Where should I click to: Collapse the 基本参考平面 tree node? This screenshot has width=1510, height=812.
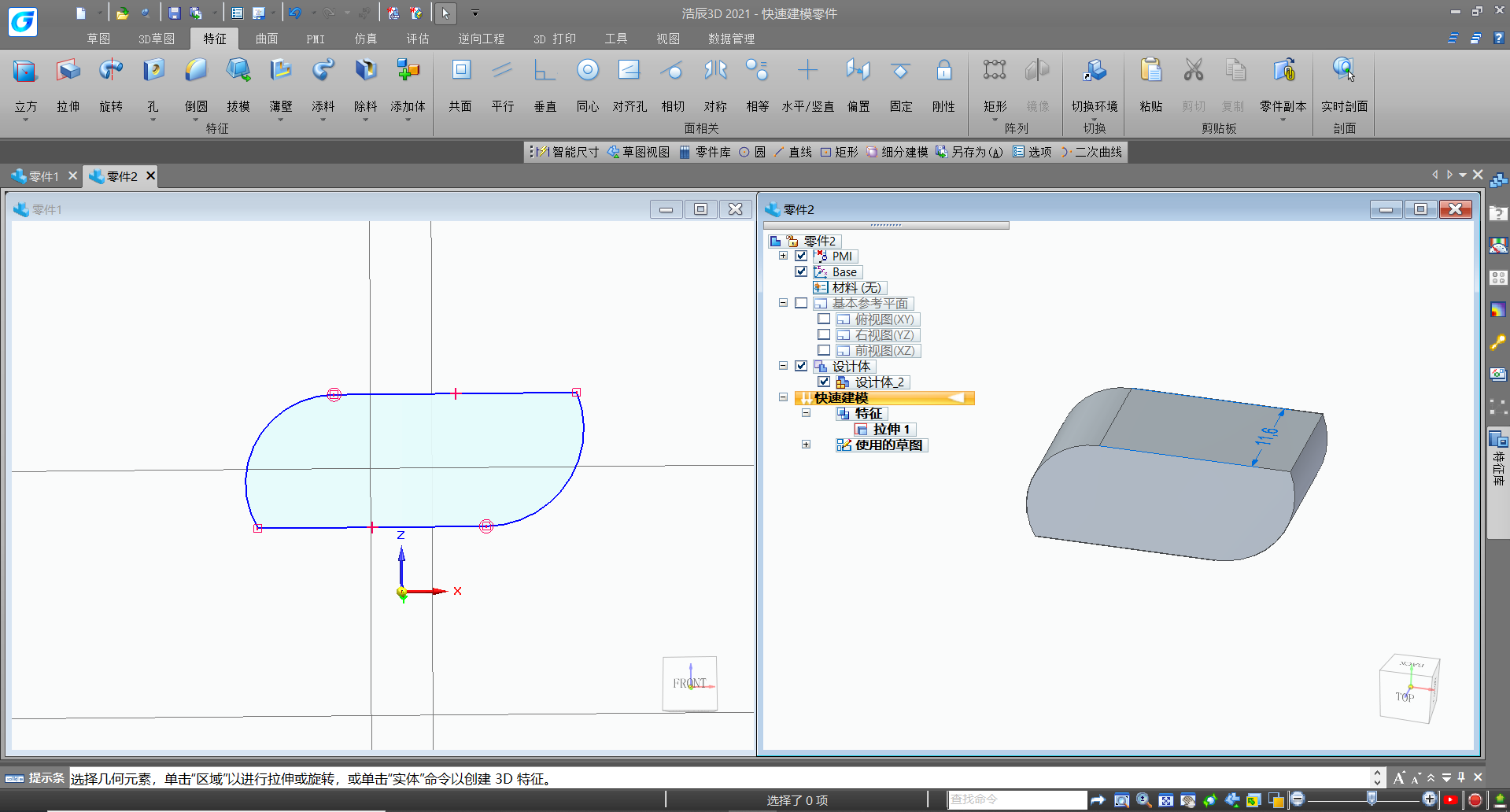[x=783, y=303]
